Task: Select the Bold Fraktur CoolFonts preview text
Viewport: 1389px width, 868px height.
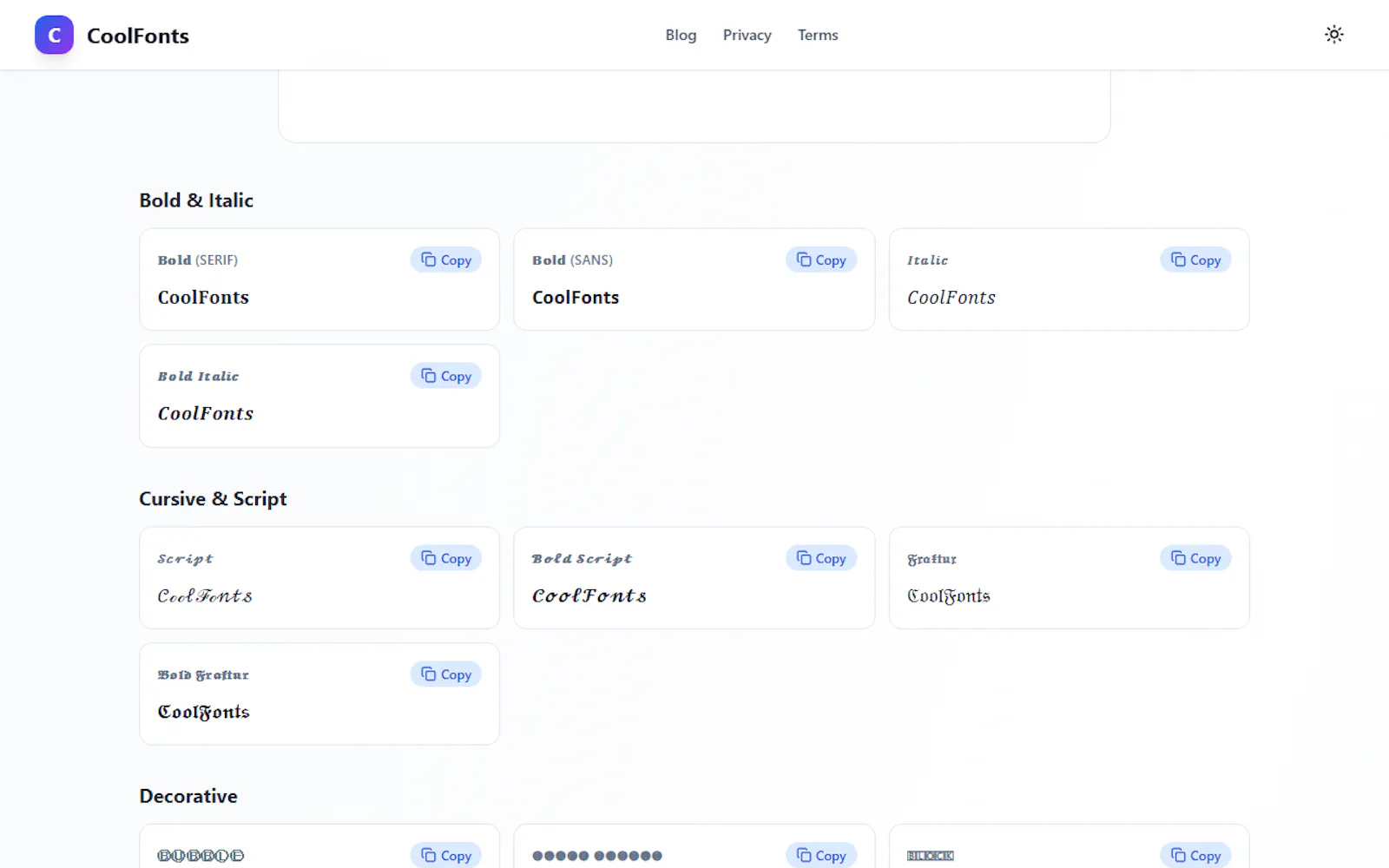Action: tap(203, 712)
